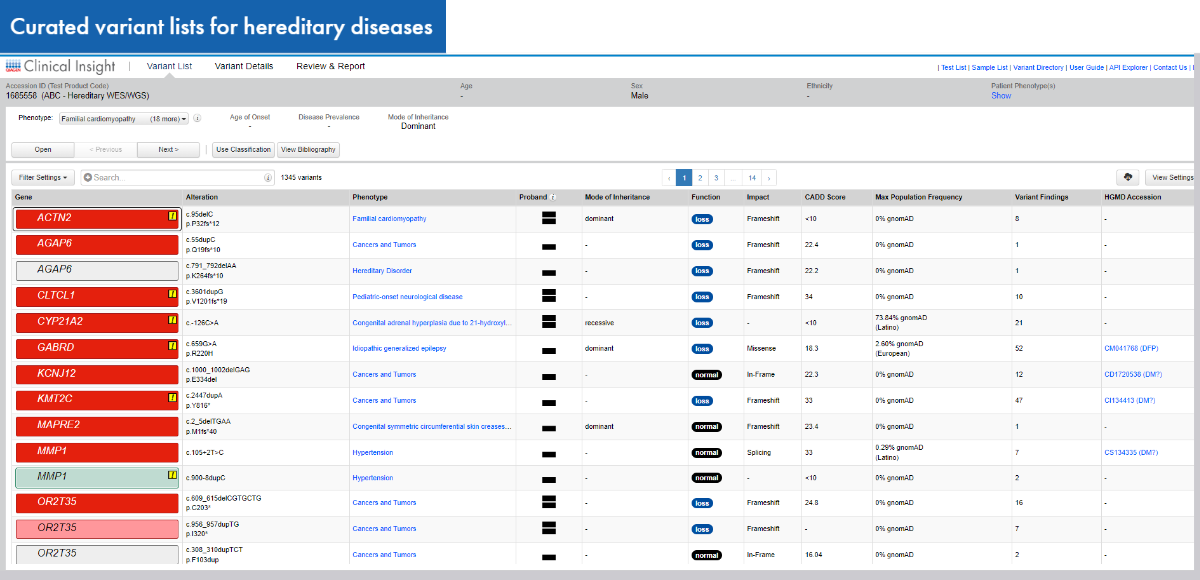Switch to the Variant List tab
Screen dimensions: 1200x580
click(x=169, y=67)
